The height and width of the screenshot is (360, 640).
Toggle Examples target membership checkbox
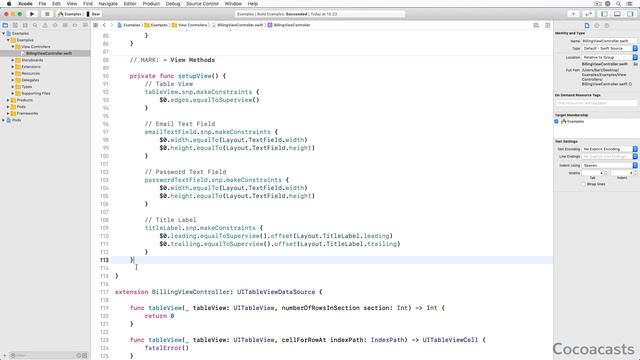[x=556, y=122]
